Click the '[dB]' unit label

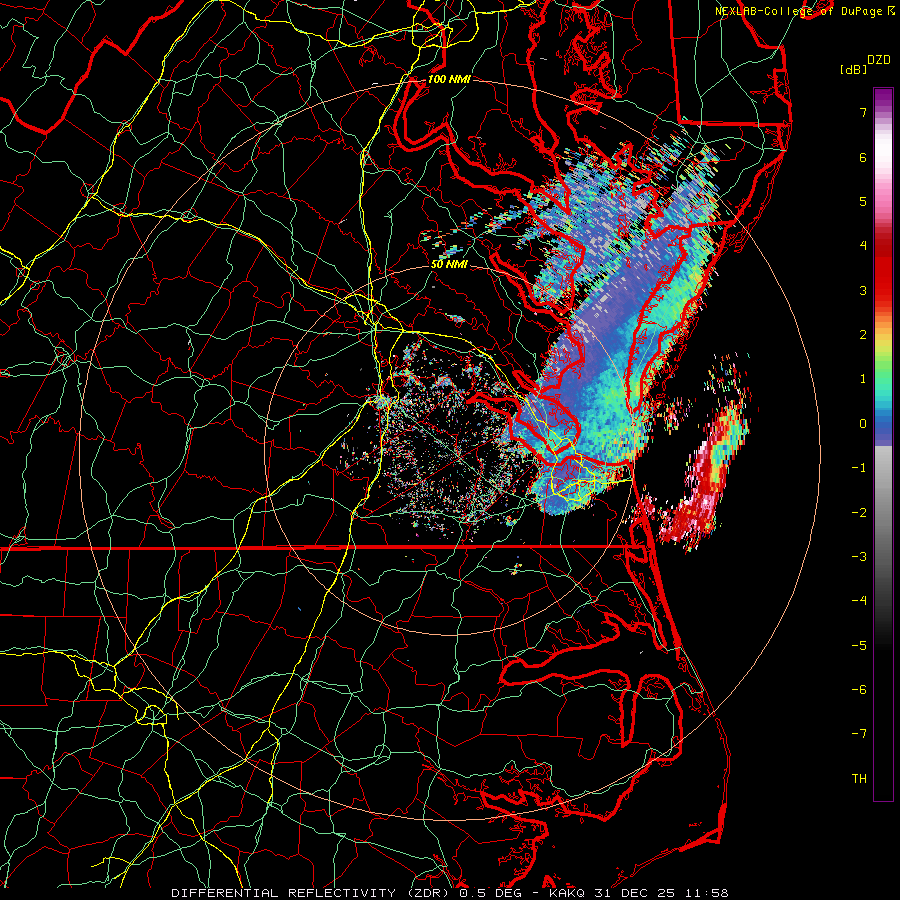[x=853, y=69]
